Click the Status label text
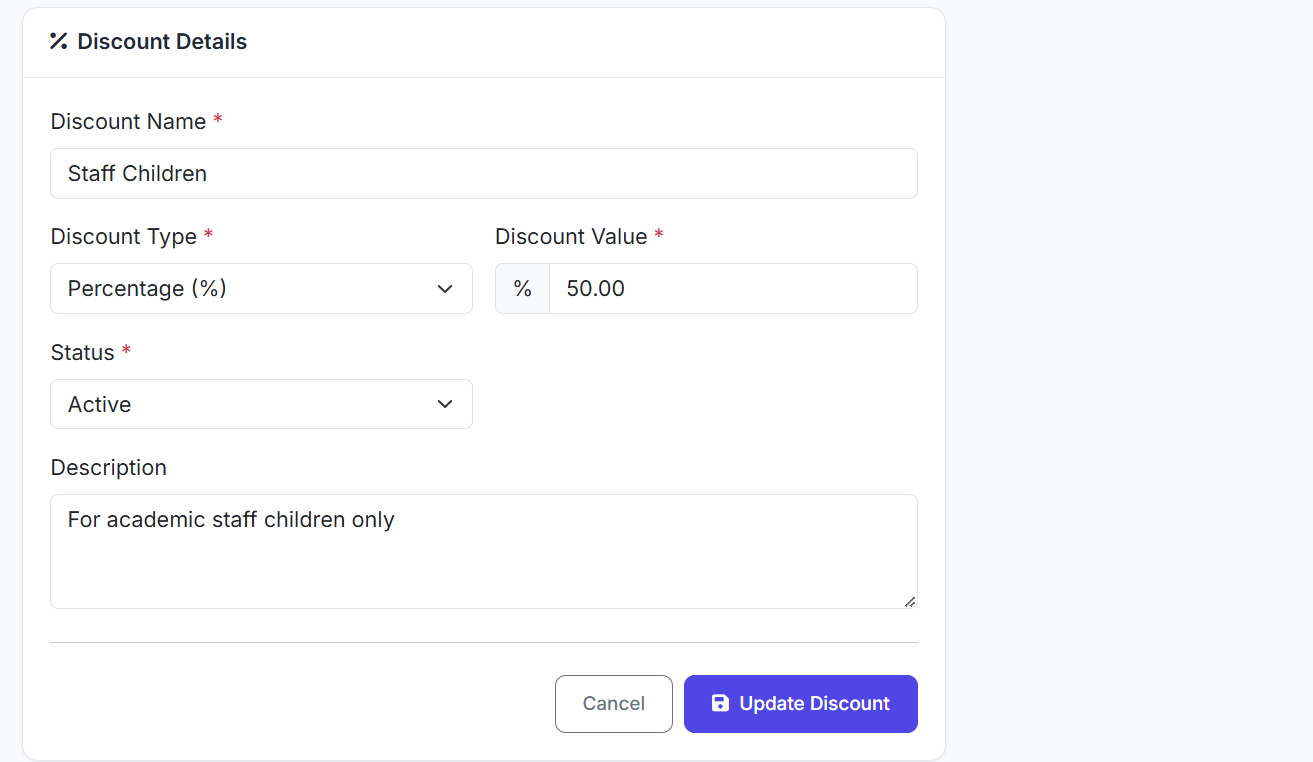1313x762 pixels. [82, 353]
